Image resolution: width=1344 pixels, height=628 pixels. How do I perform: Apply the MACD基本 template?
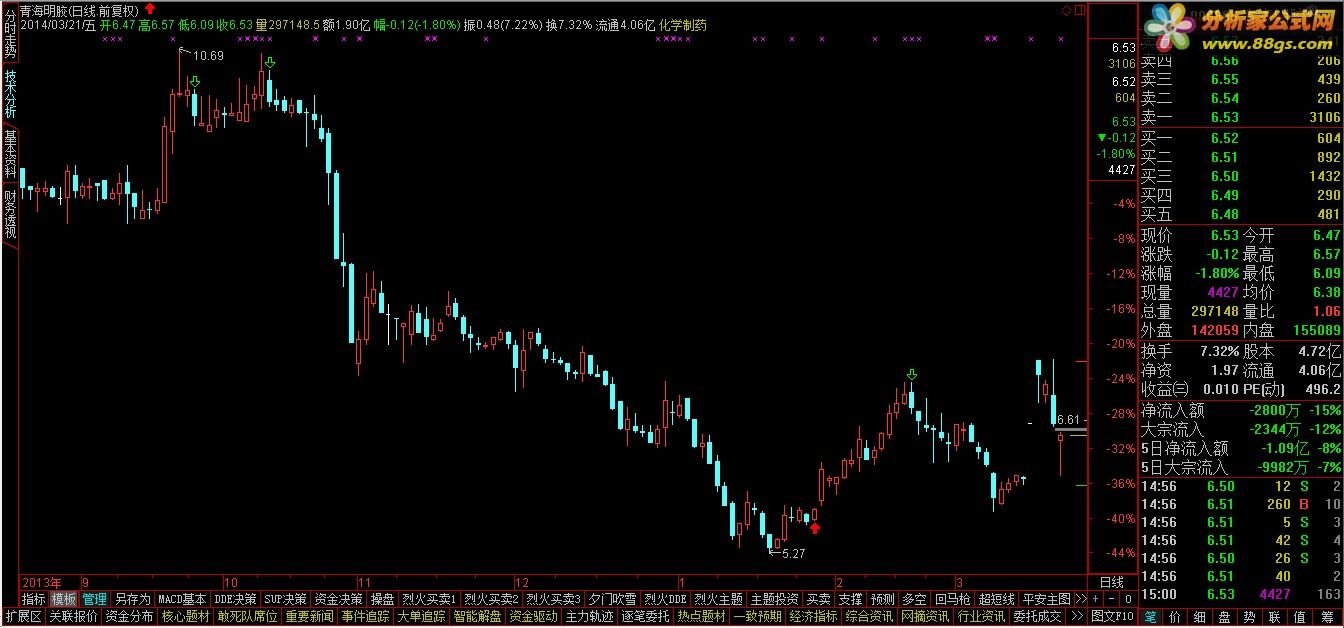pyautogui.click(x=182, y=599)
